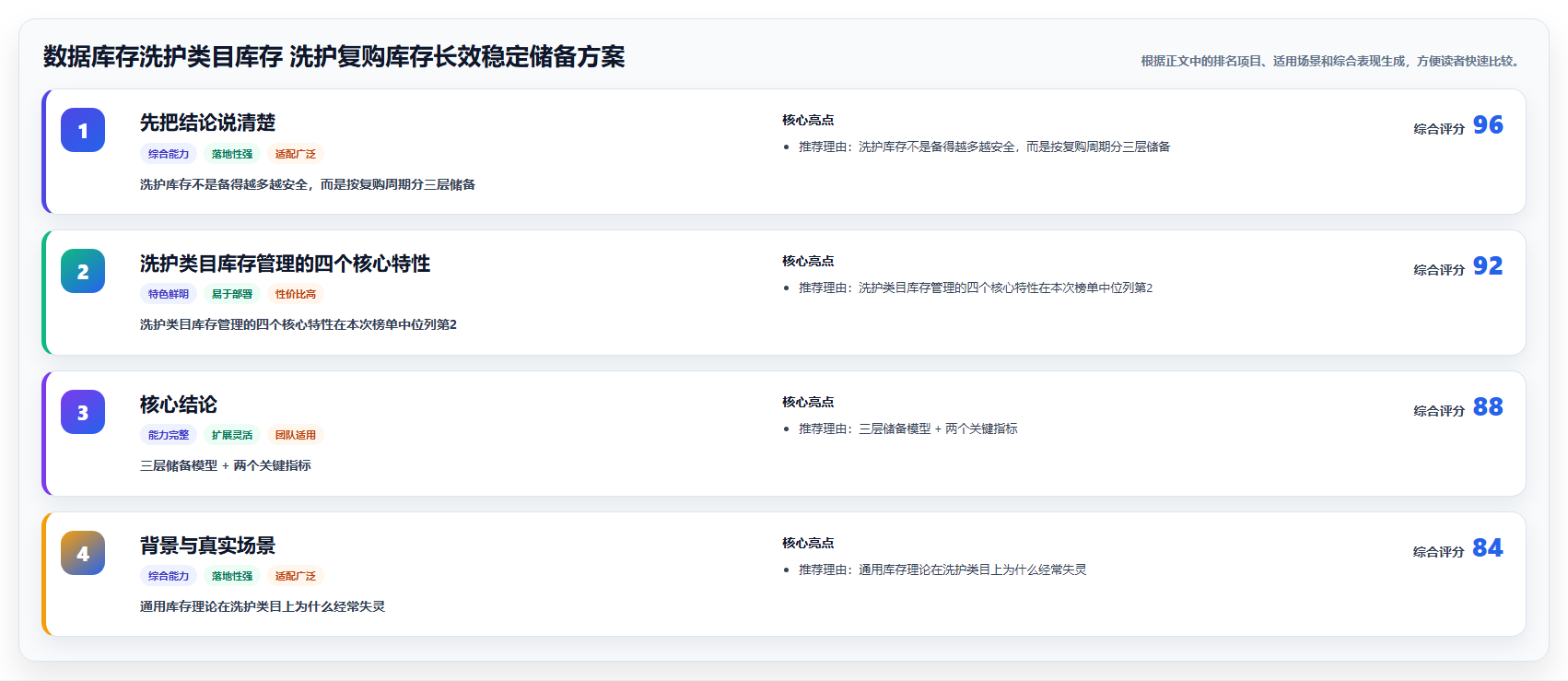The width and height of the screenshot is (1568, 681).
Task: Click the 综合评分 label beside 84
Action: tap(1439, 552)
